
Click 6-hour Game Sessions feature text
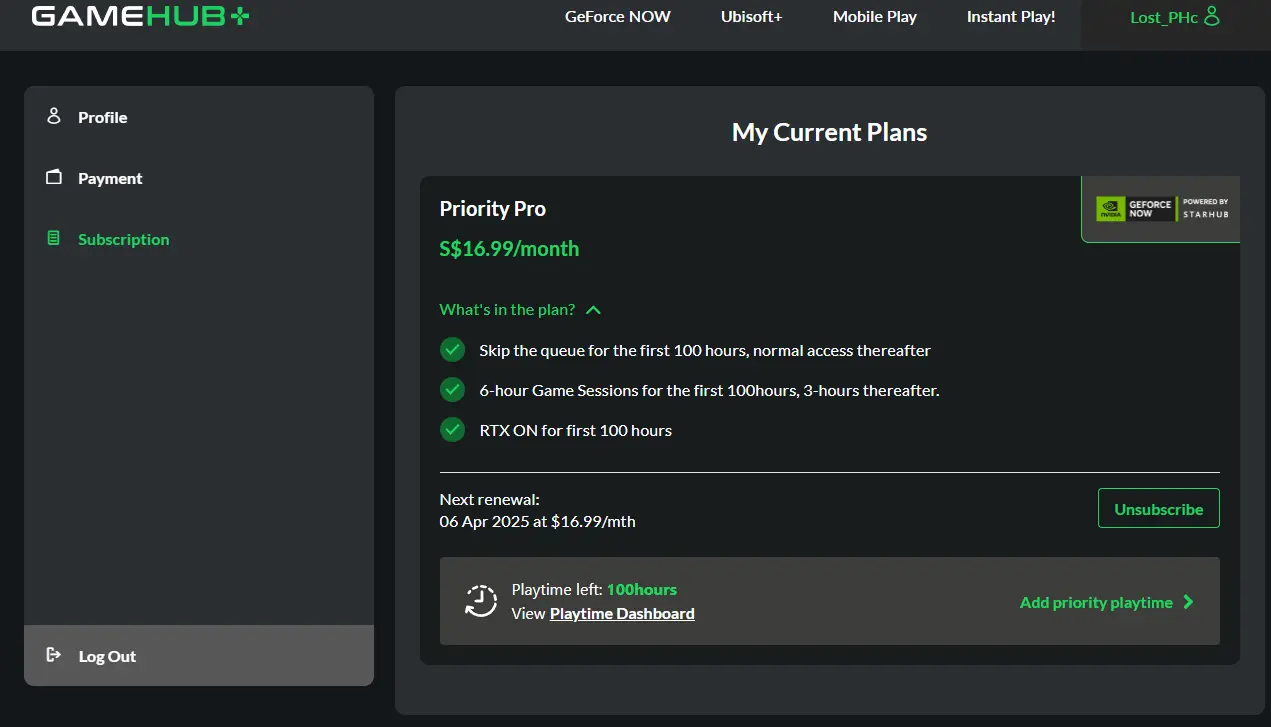[x=709, y=390]
